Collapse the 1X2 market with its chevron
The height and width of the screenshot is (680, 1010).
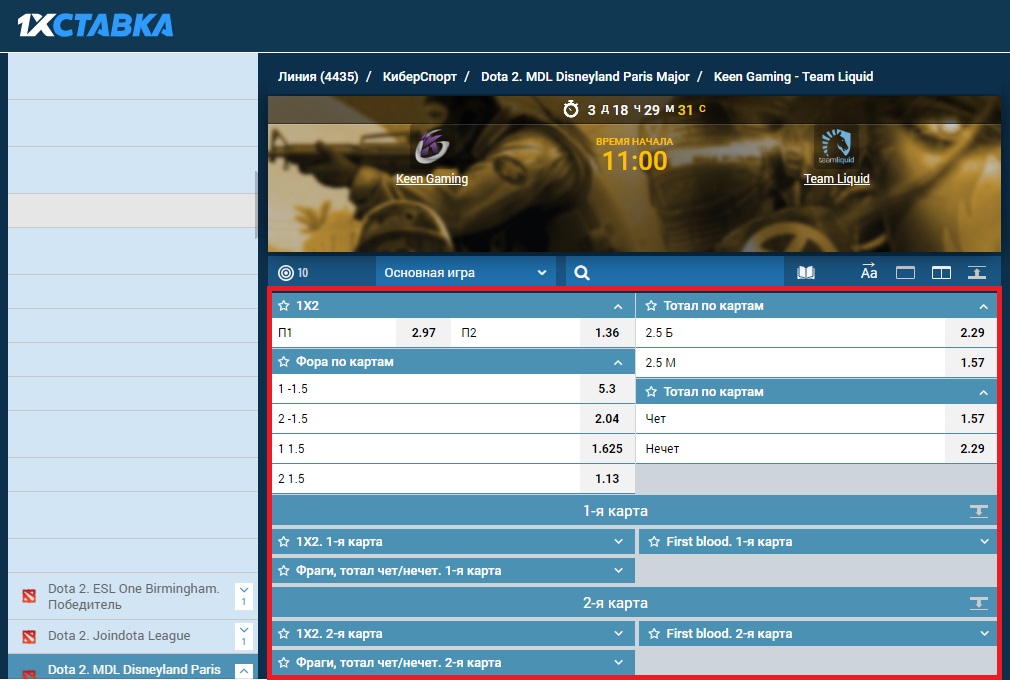pos(618,307)
